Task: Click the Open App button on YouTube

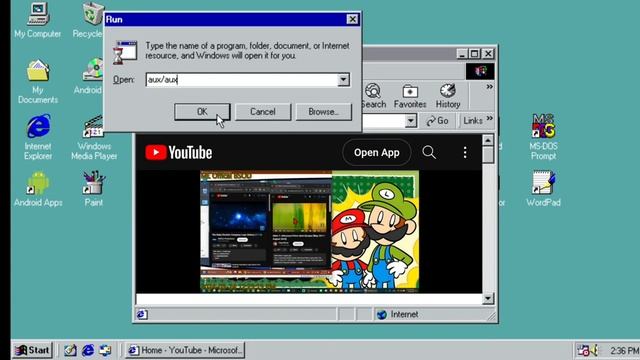Action: click(377, 153)
